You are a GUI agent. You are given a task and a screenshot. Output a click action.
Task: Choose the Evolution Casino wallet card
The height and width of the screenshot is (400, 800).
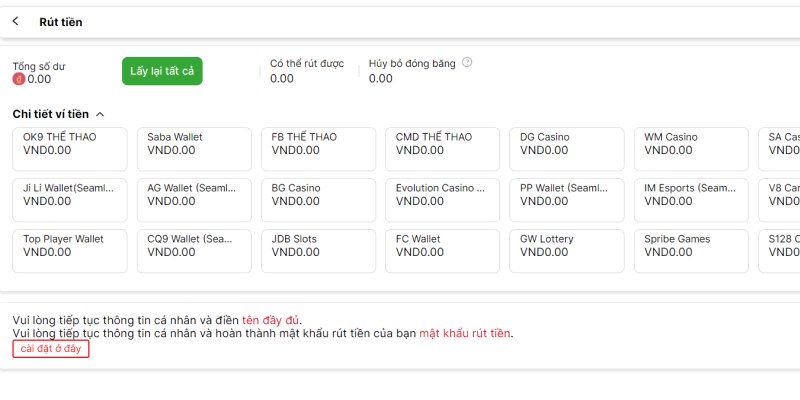point(442,199)
